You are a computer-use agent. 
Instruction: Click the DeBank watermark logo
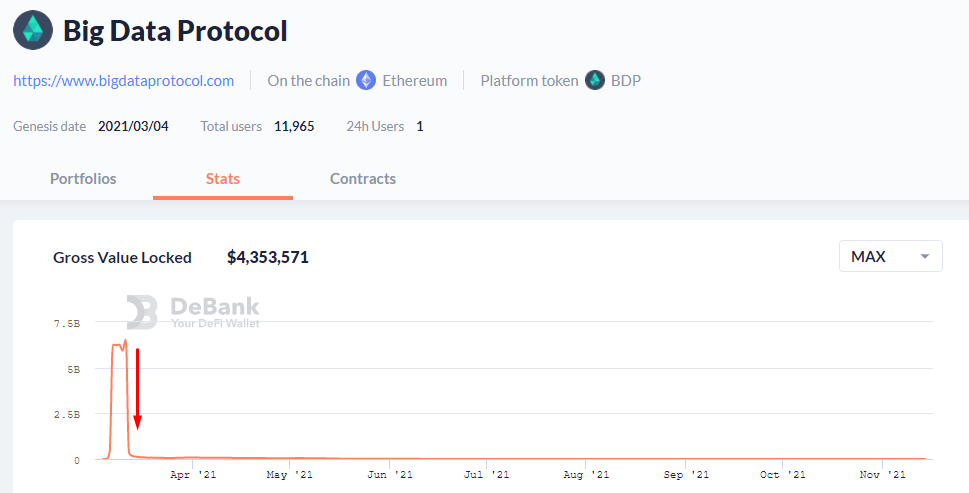point(193,312)
